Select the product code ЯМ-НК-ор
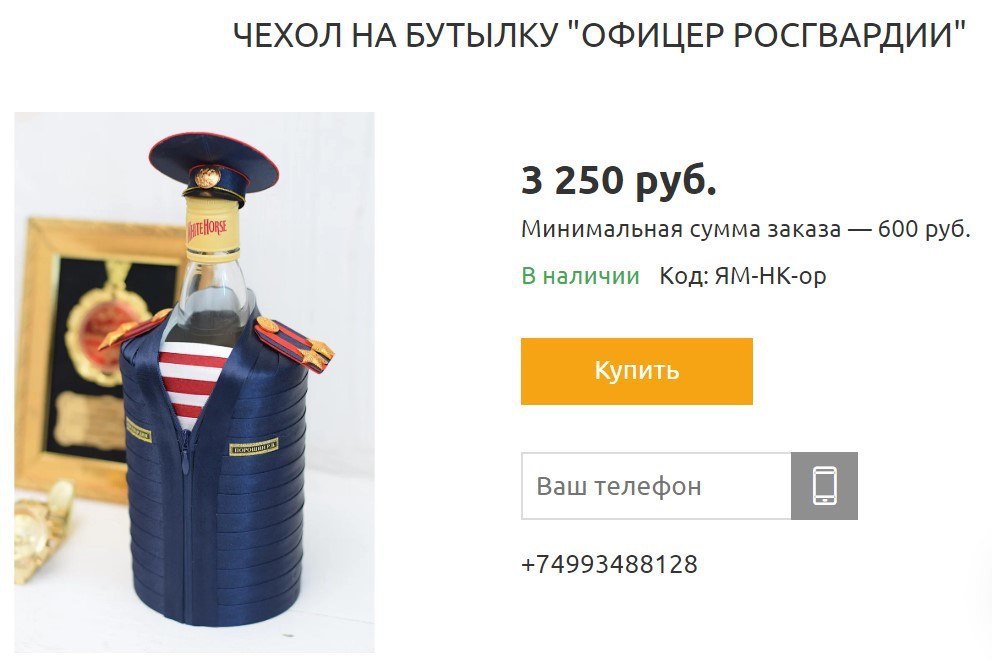 pyautogui.click(x=770, y=276)
